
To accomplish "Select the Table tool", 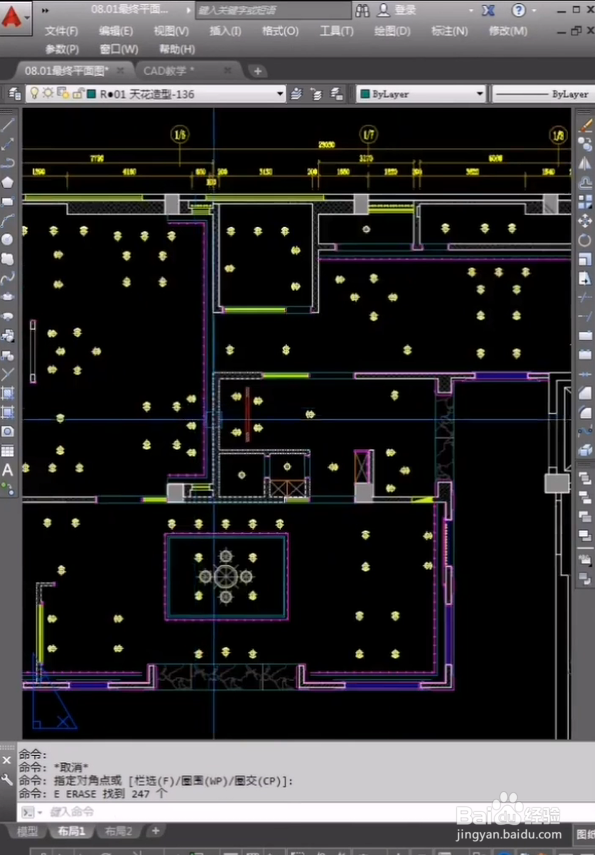I will coord(8,451).
